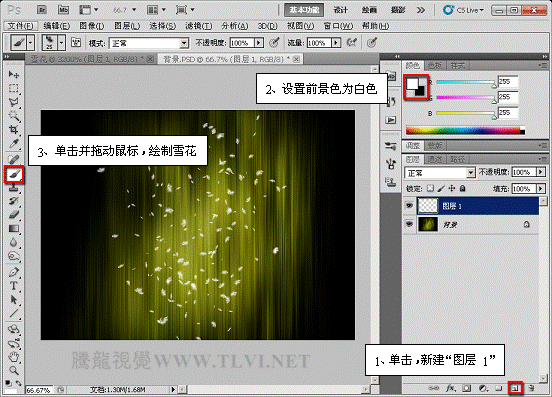Select the History Brush tool
552x397 pixels.
click(x=14, y=201)
